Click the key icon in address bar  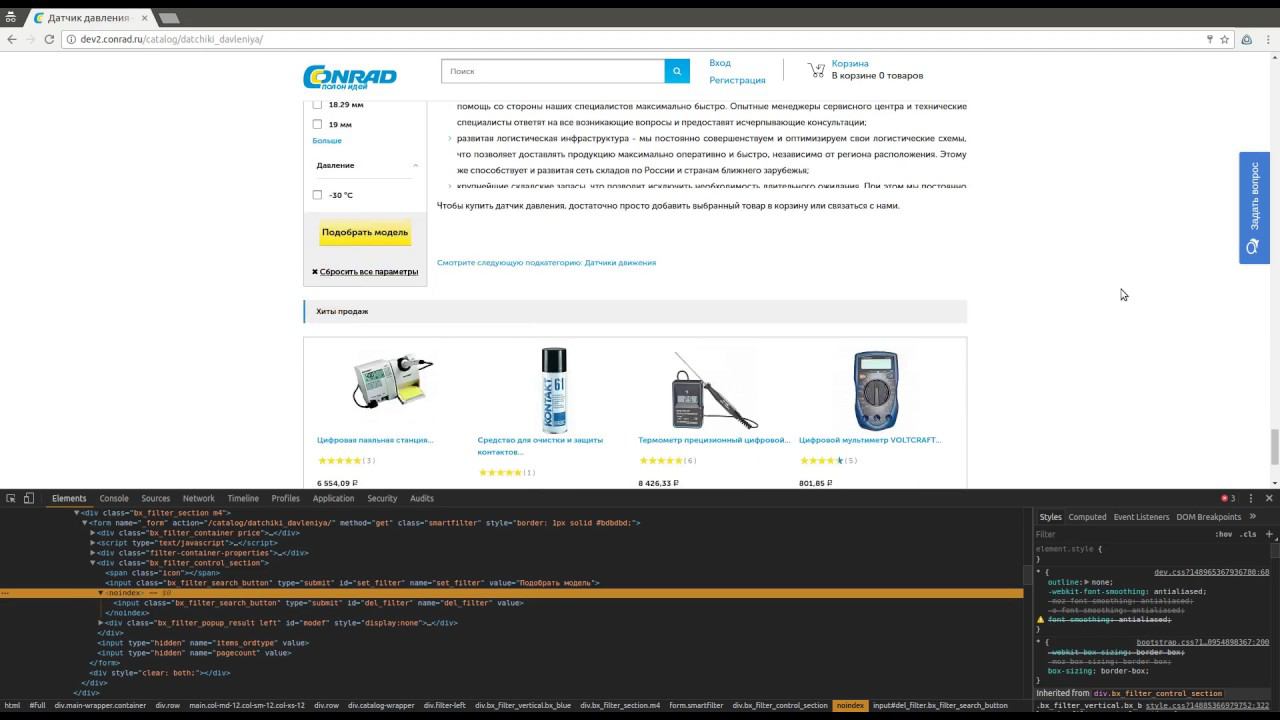(x=1209, y=39)
